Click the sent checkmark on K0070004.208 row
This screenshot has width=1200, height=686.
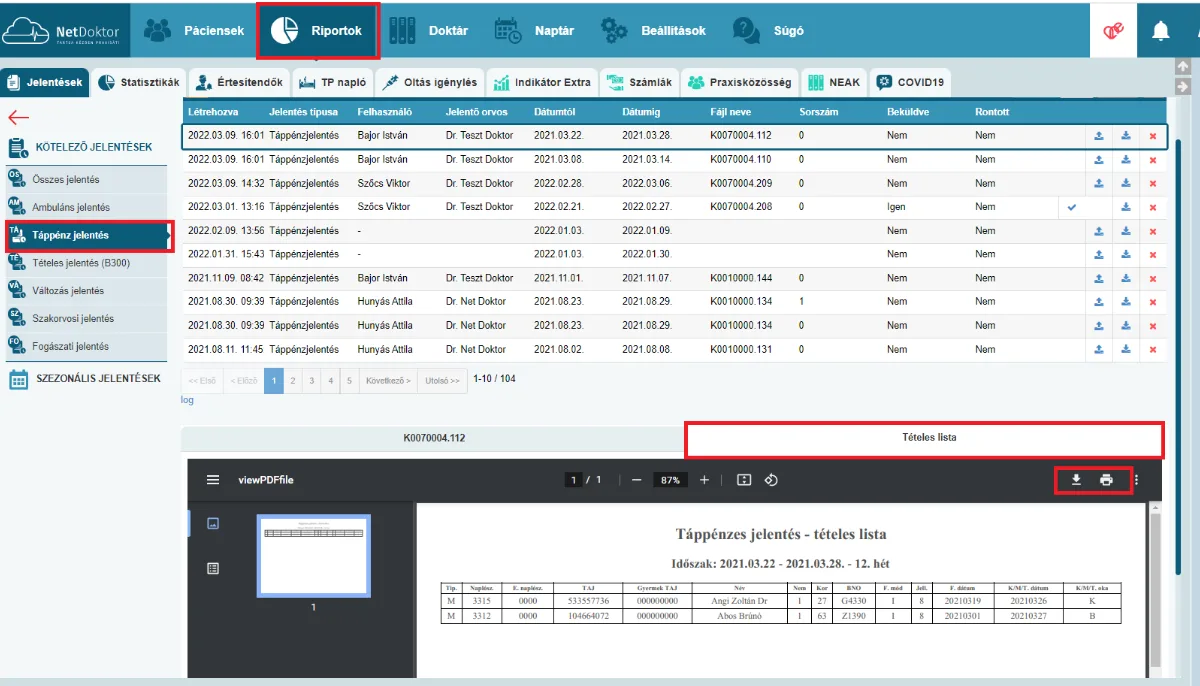pos(1072,207)
